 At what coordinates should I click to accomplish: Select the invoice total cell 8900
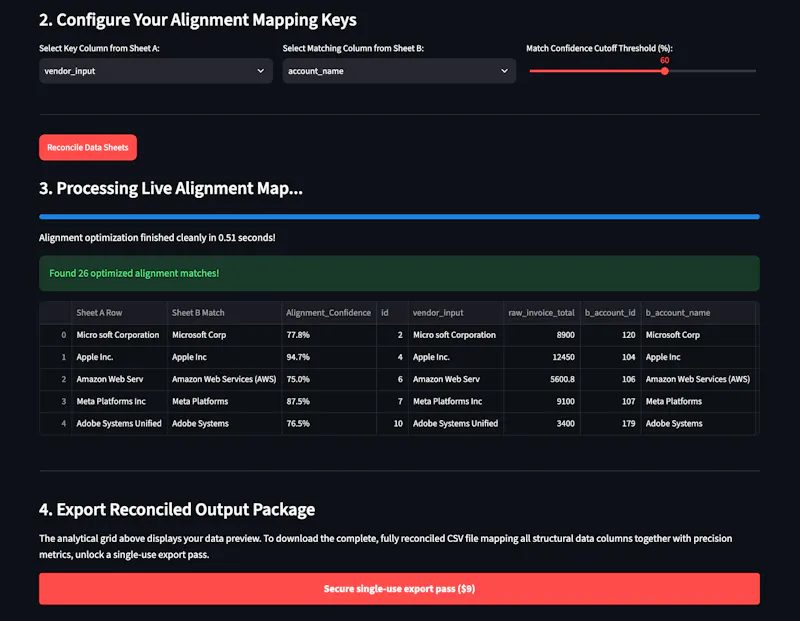coord(541,335)
